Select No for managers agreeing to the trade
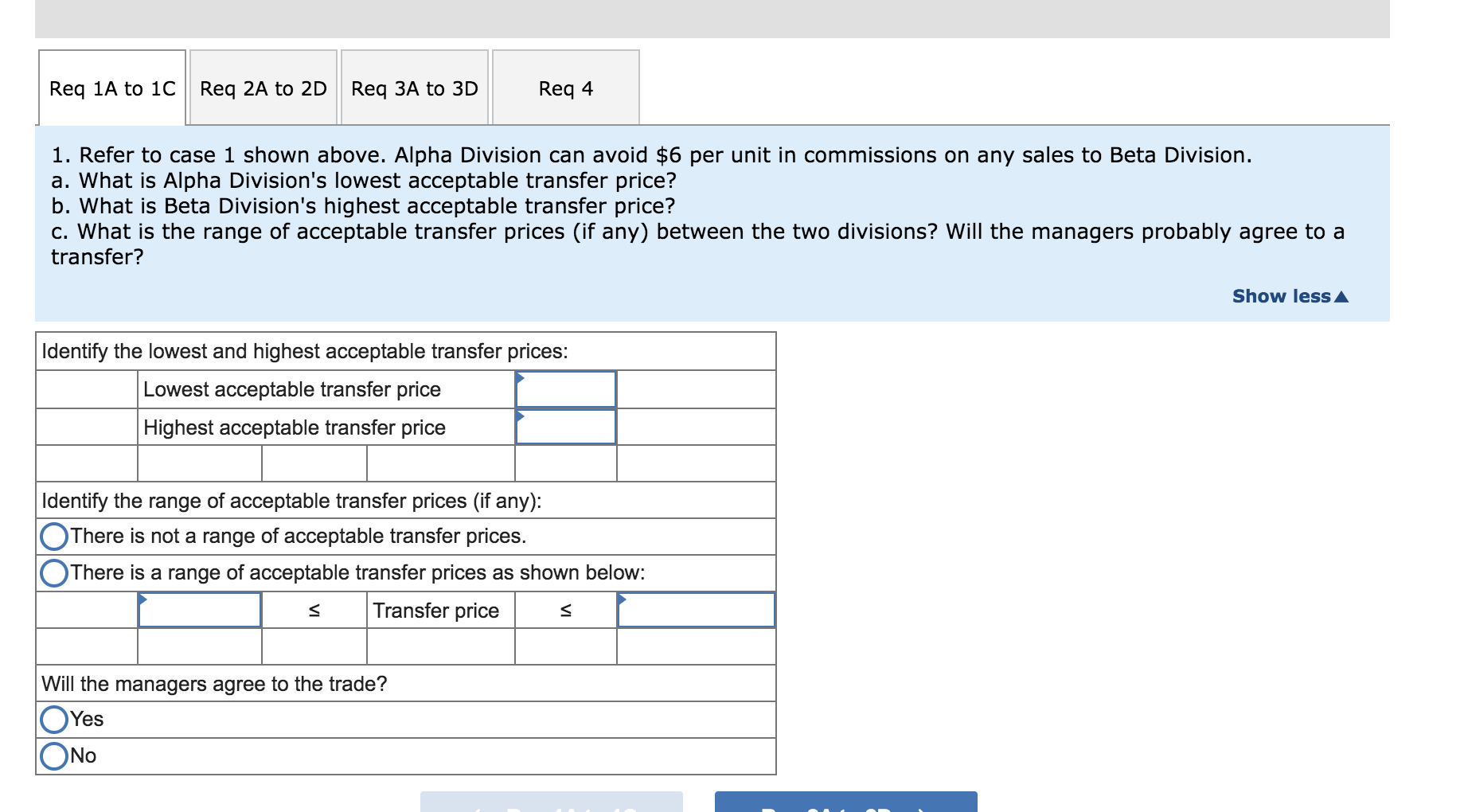 (x=53, y=755)
